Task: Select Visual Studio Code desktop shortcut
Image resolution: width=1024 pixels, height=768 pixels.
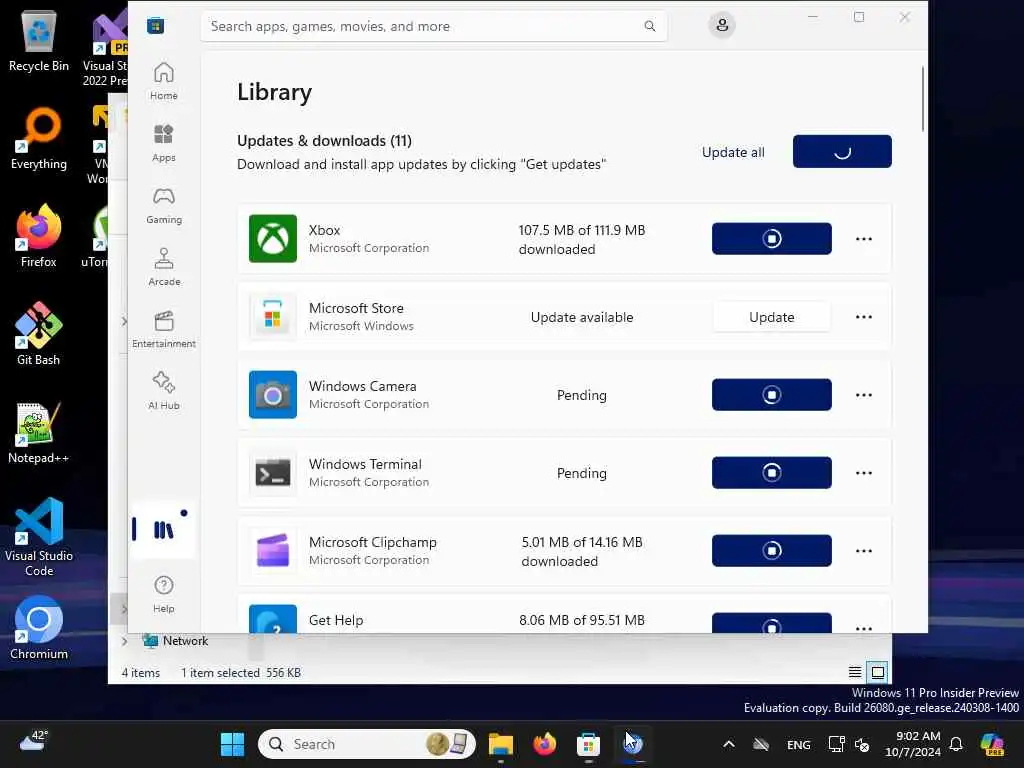Action: [39, 537]
